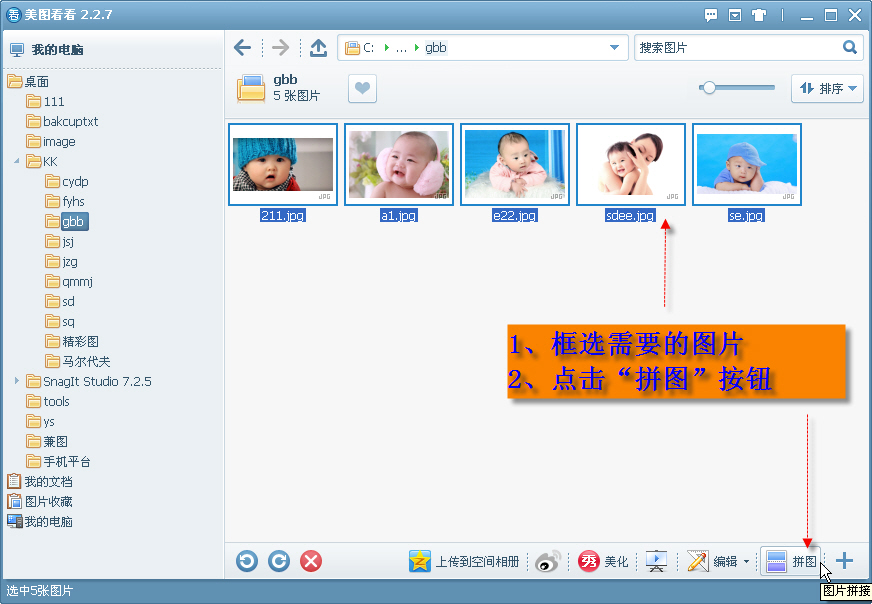
Task: Open the qmmj folder
Action: pyautogui.click(x=69, y=282)
